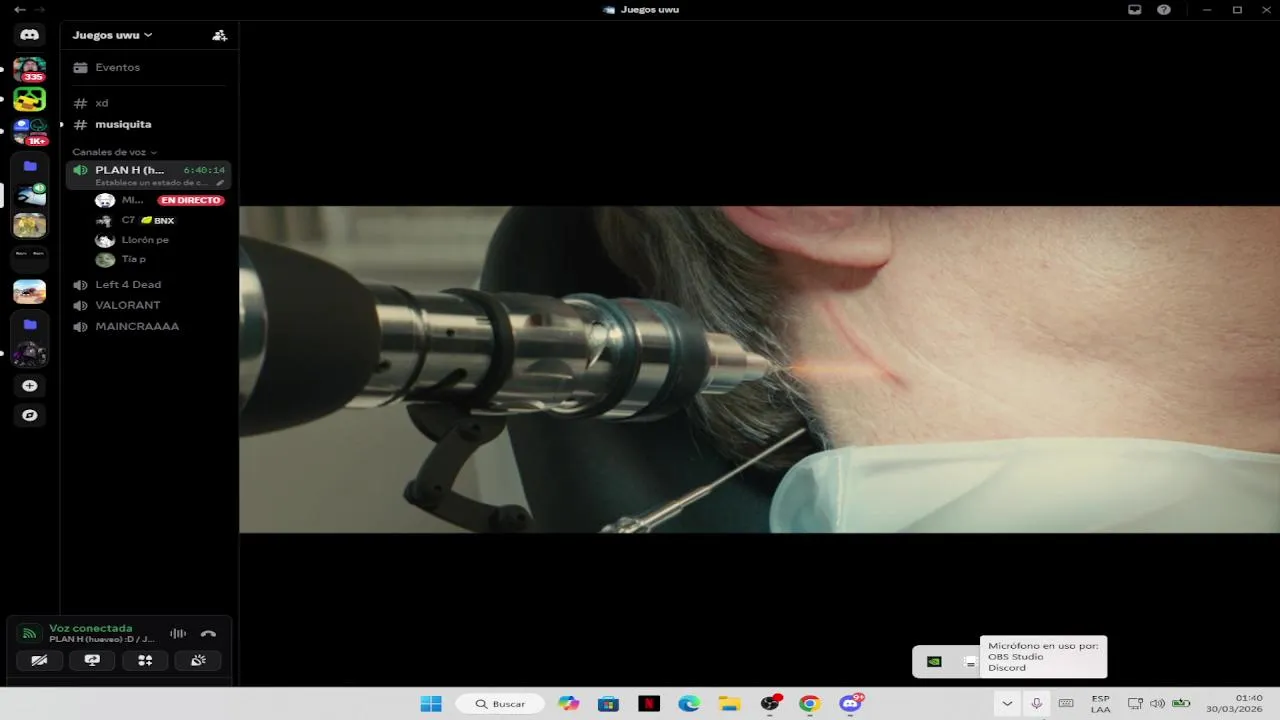Open touch keyboard tray icon
1280x720 pixels.
point(1066,704)
